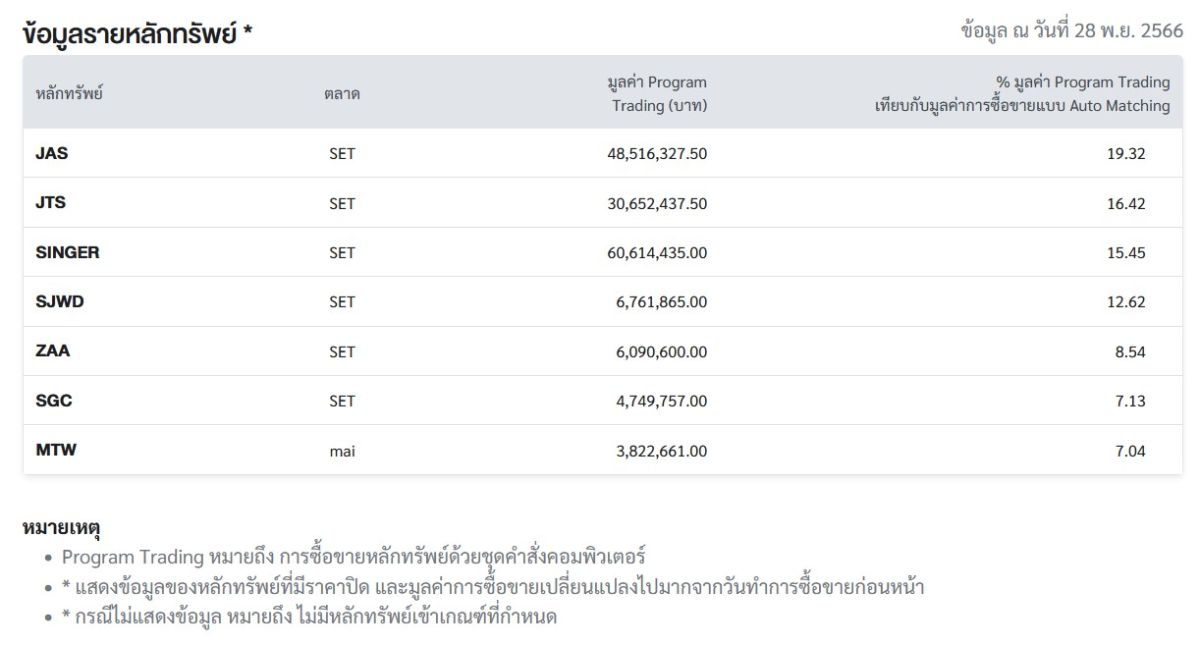The width and height of the screenshot is (1200, 645).
Task: Open the SINGER security symbol
Action: click(x=68, y=253)
